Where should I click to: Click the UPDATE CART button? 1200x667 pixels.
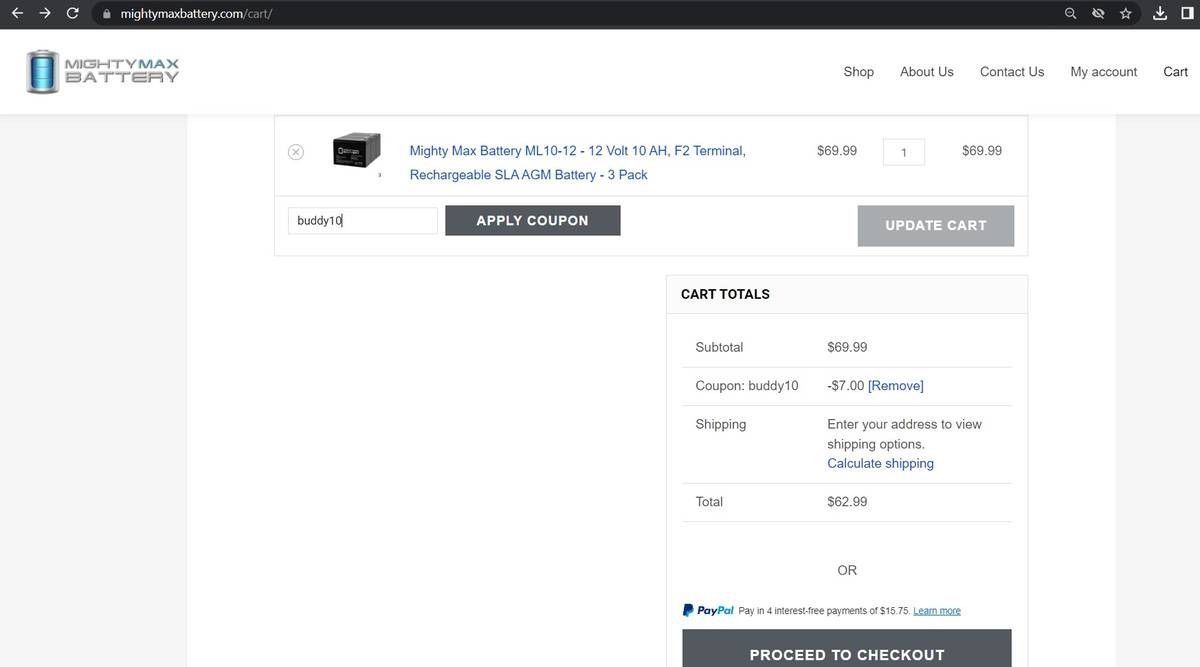point(936,226)
